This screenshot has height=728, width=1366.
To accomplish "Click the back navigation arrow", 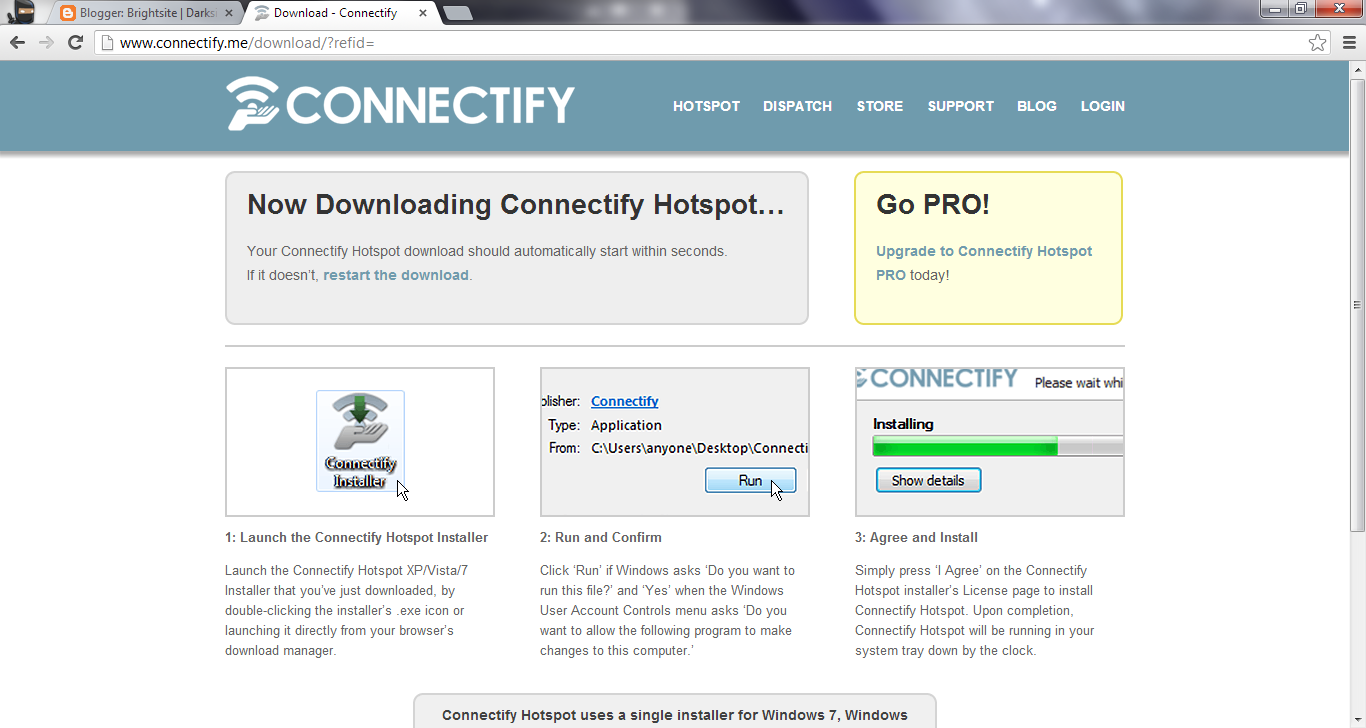I will 16,42.
